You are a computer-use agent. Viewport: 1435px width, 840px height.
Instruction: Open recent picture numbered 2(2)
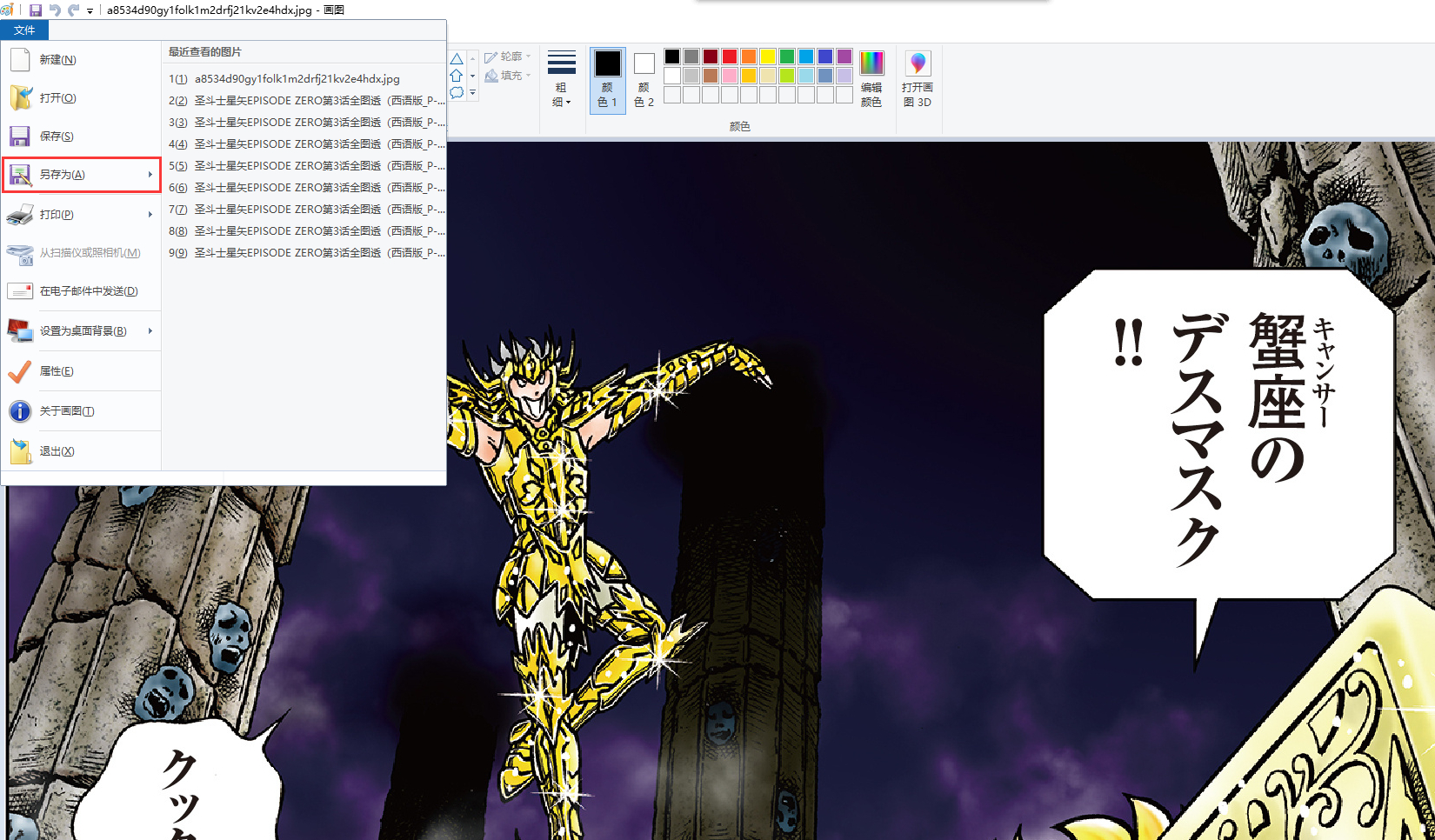pos(304,101)
